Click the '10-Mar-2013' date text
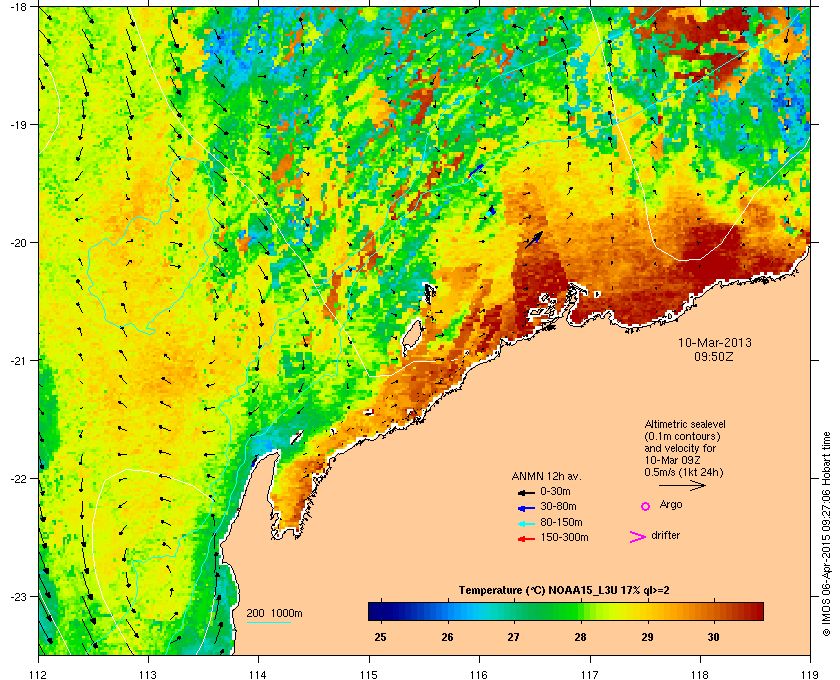840x680 pixels. click(715, 343)
